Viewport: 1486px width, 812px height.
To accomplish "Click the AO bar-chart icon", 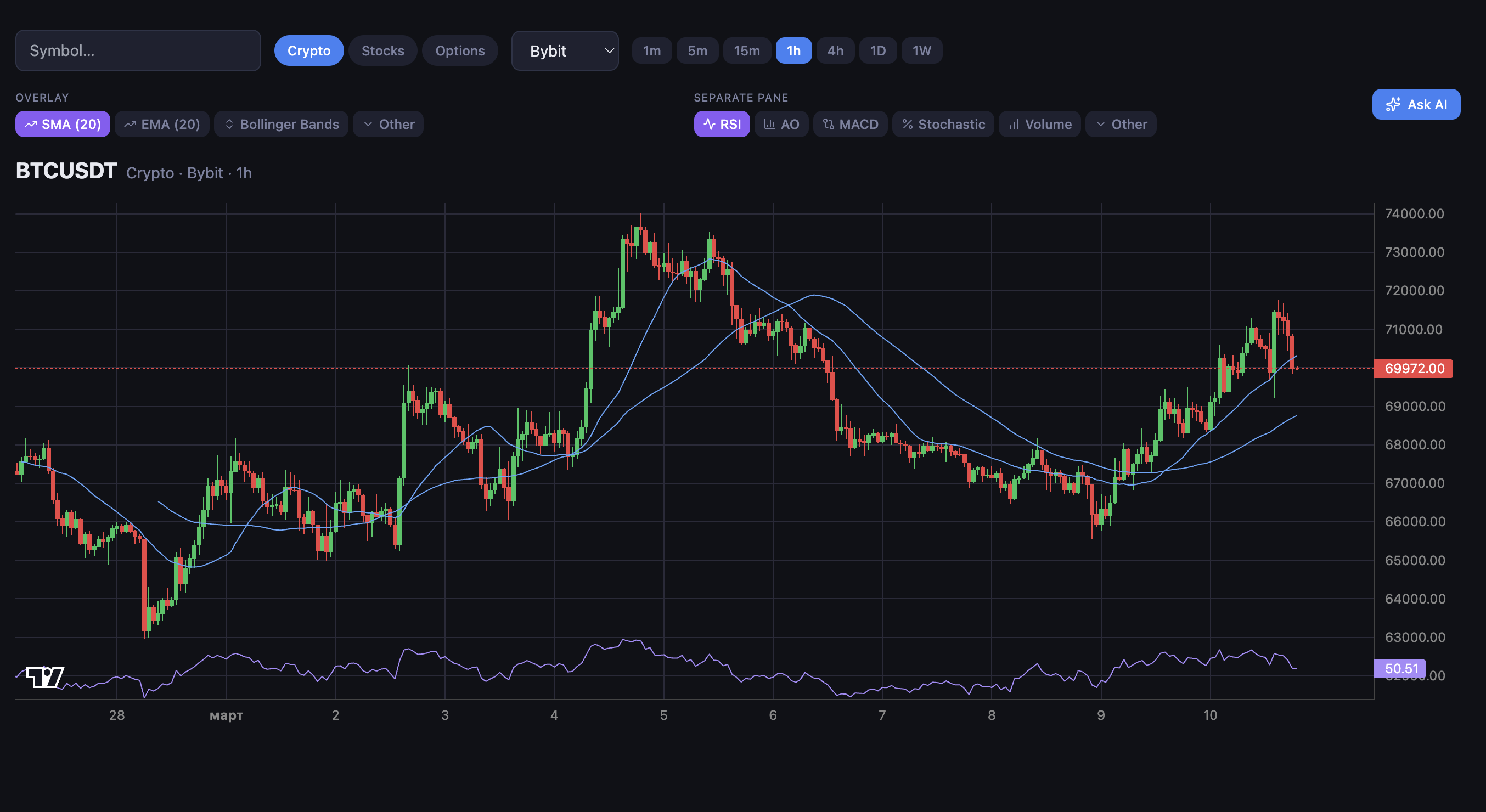I will pyautogui.click(x=769, y=125).
